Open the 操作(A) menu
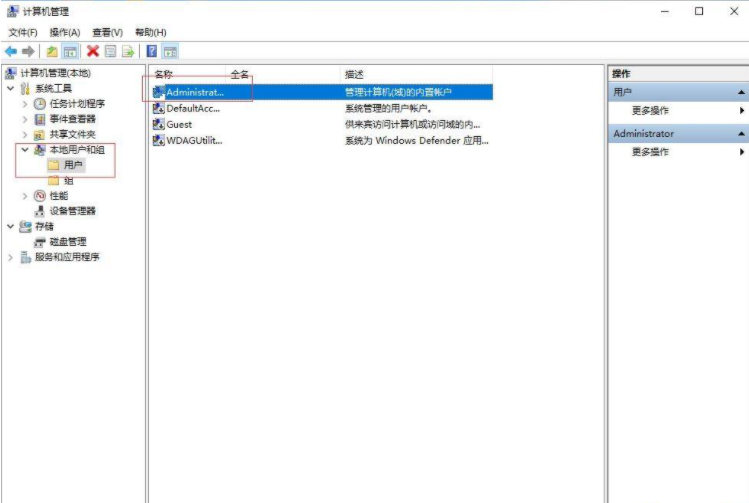The image size is (749, 503). pyautogui.click(x=64, y=32)
